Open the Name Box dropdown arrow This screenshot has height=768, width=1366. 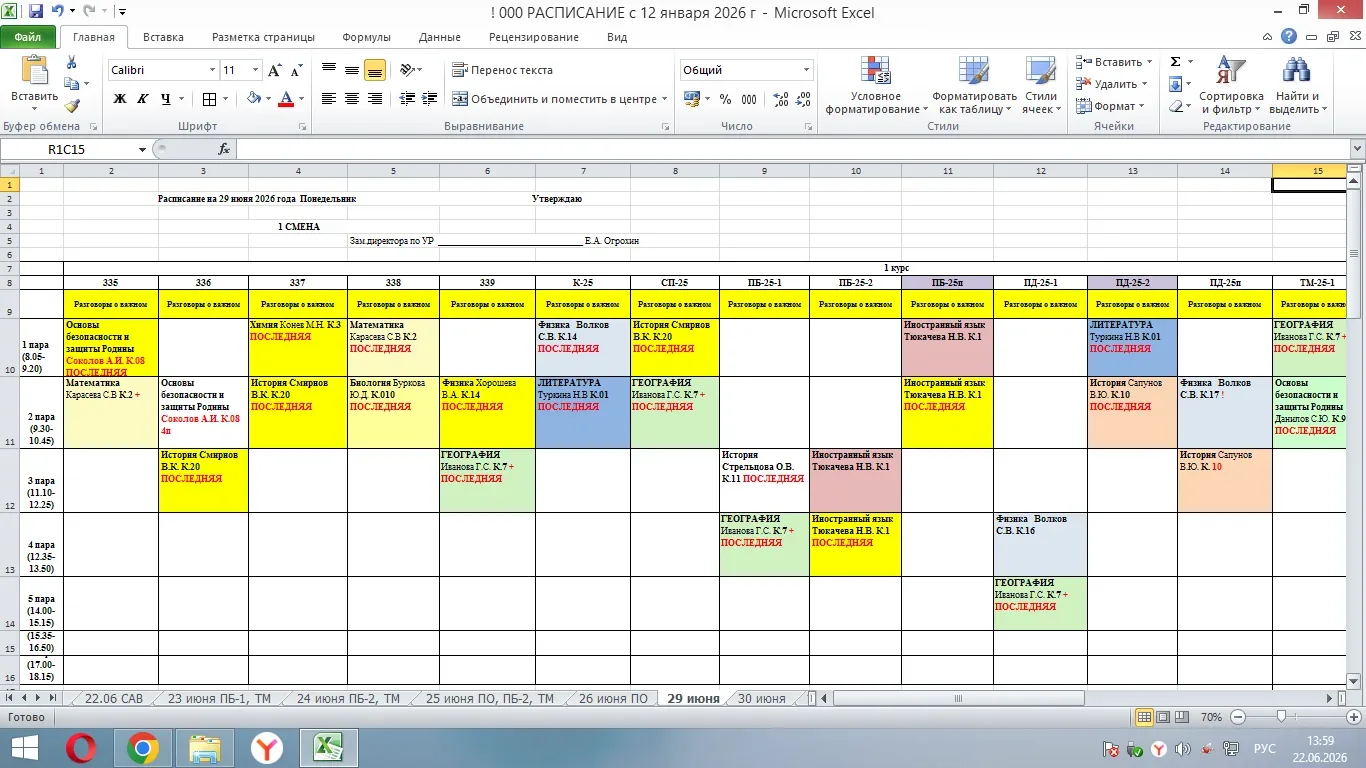tap(143, 149)
